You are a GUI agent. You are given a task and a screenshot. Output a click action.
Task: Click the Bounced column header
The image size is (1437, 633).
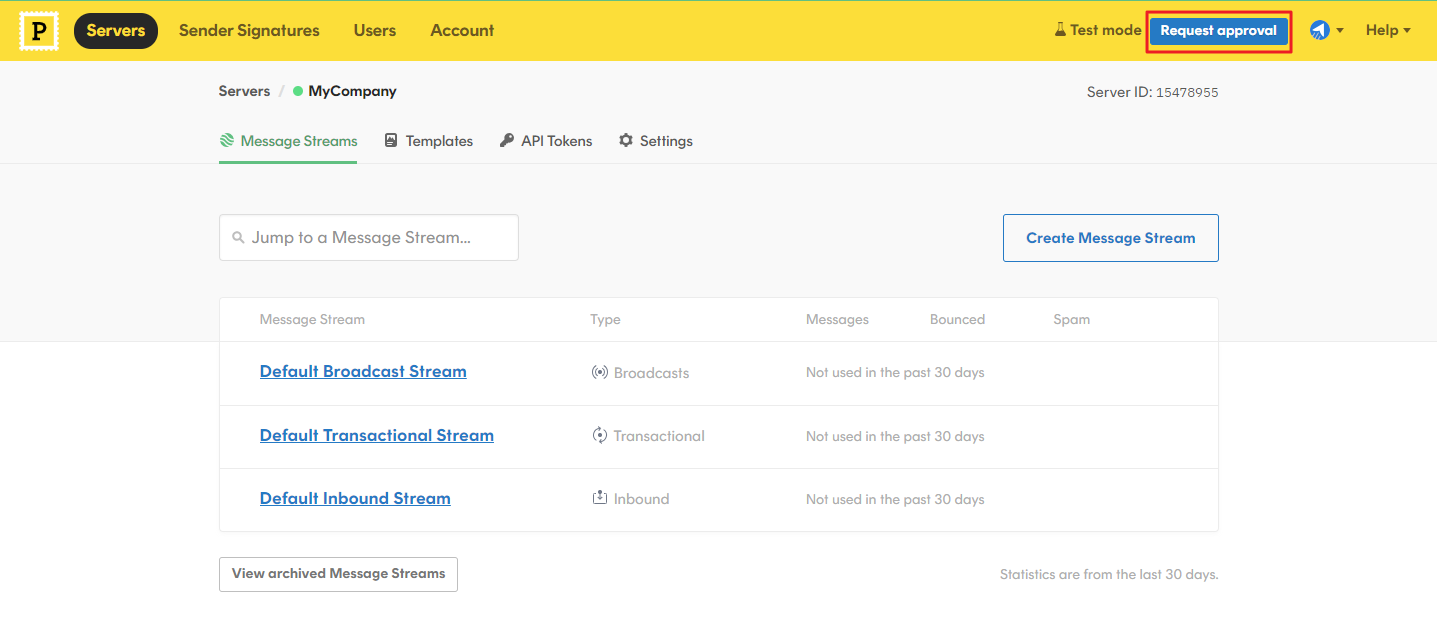tap(957, 320)
